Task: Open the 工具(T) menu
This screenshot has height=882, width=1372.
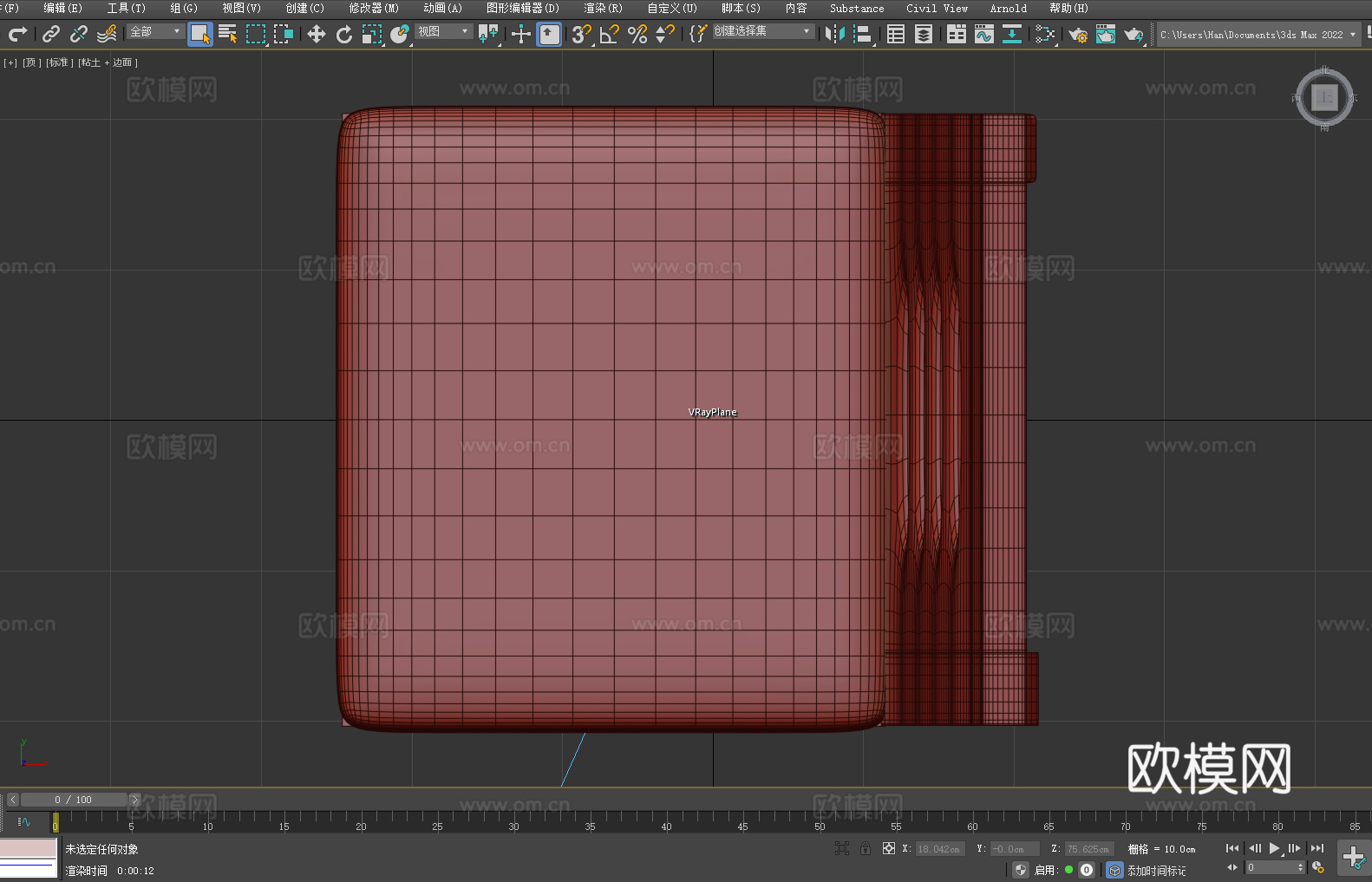Action: click(x=127, y=9)
